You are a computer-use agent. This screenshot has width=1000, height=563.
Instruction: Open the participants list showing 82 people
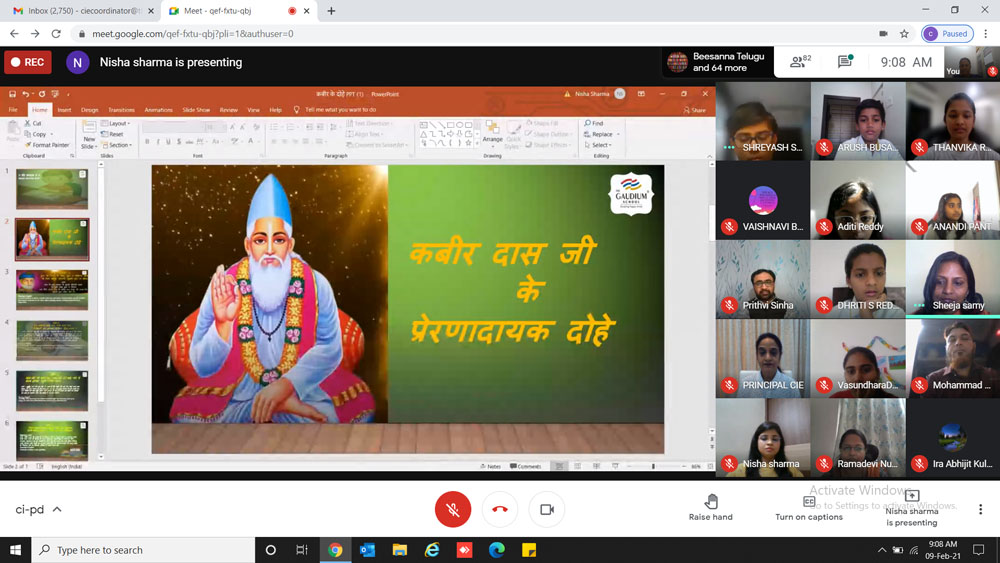800,62
